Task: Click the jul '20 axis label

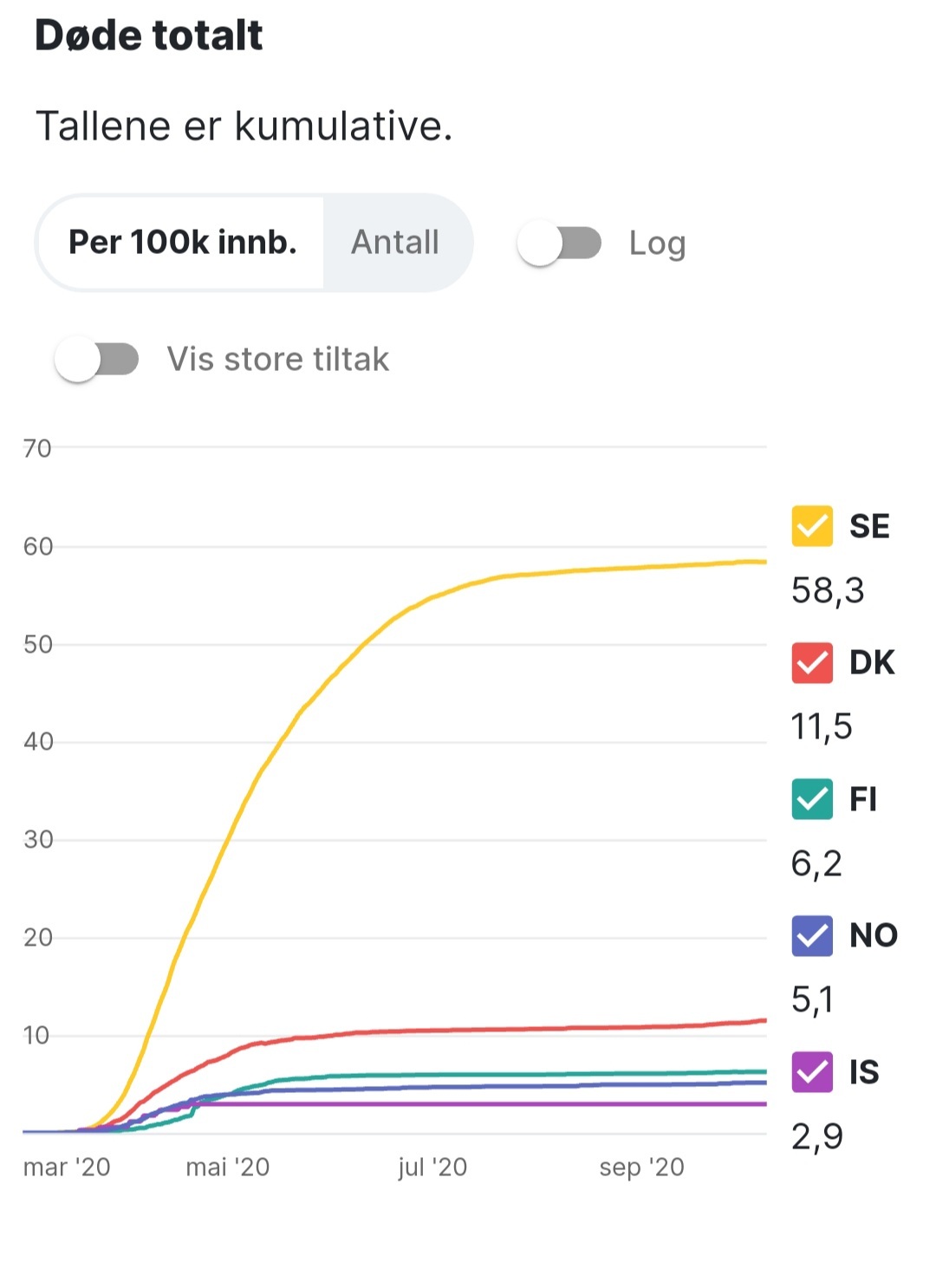Action: pyautogui.click(x=432, y=1168)
